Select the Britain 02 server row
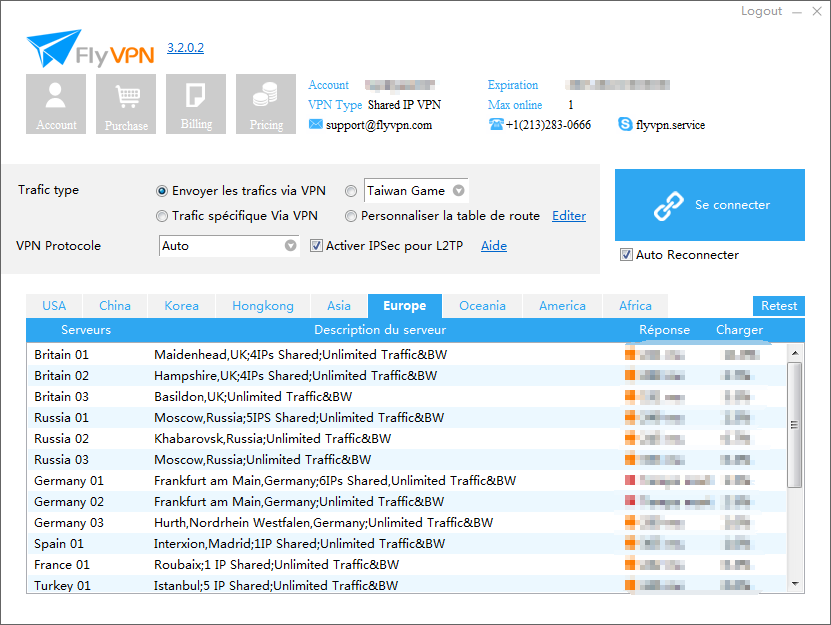The image size is (831, 625). coord(406,376)
